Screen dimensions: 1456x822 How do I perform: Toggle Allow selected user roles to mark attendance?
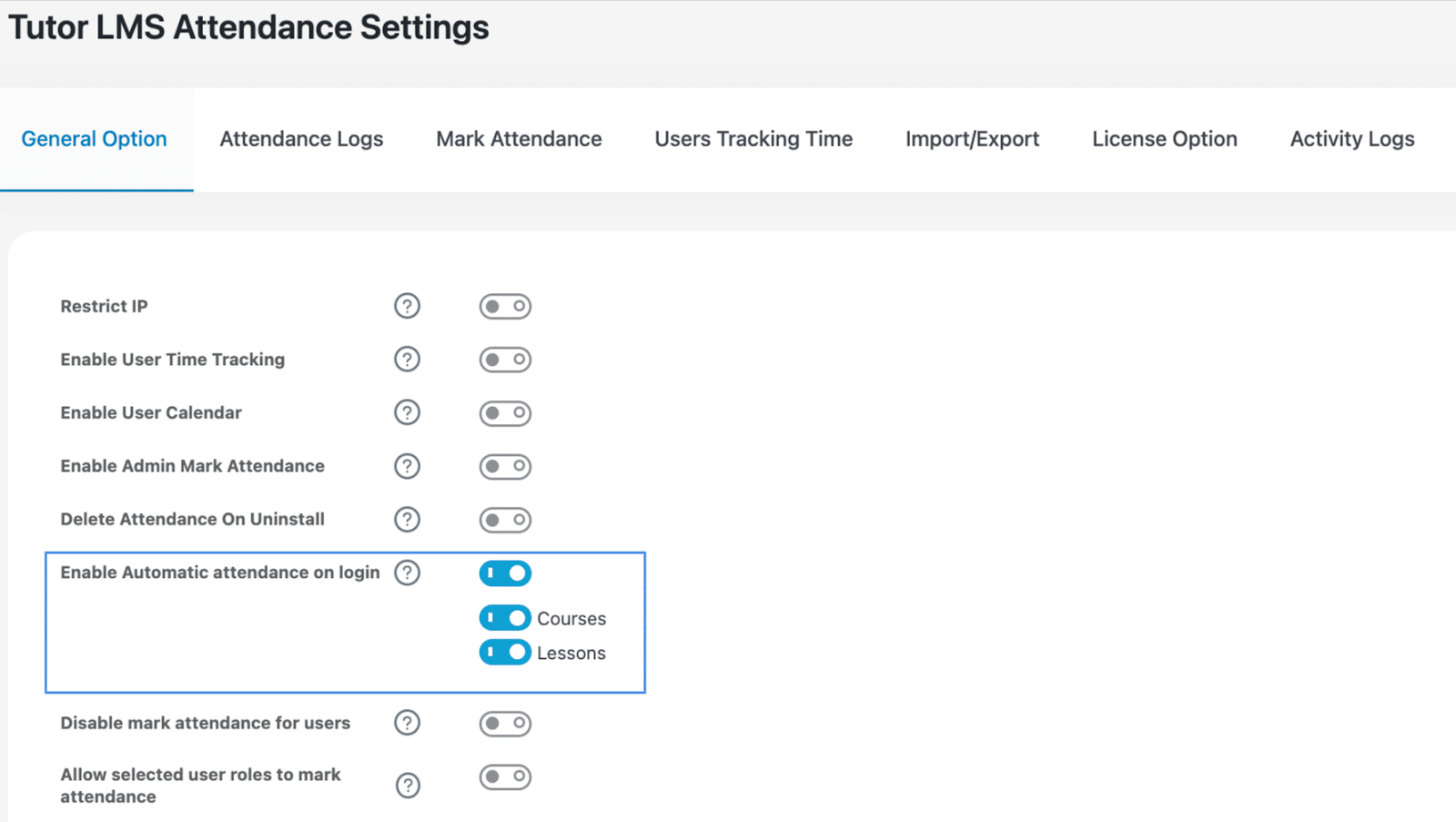[505, 776]
